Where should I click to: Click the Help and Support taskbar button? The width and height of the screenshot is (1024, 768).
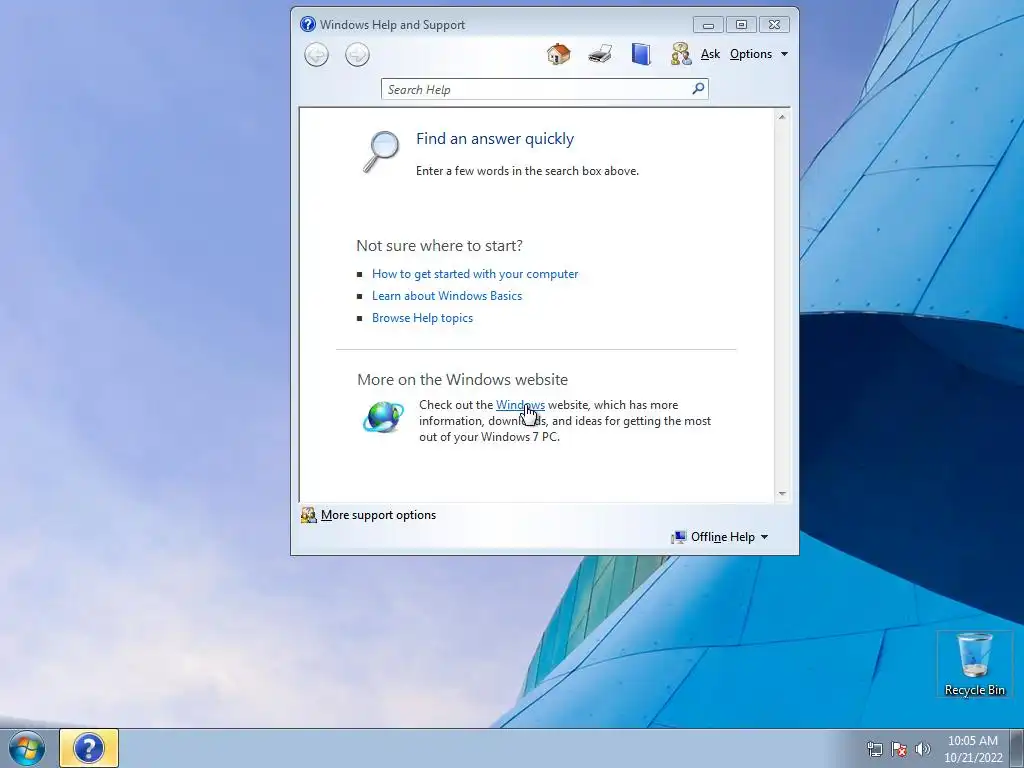click(x=89, y=748)
